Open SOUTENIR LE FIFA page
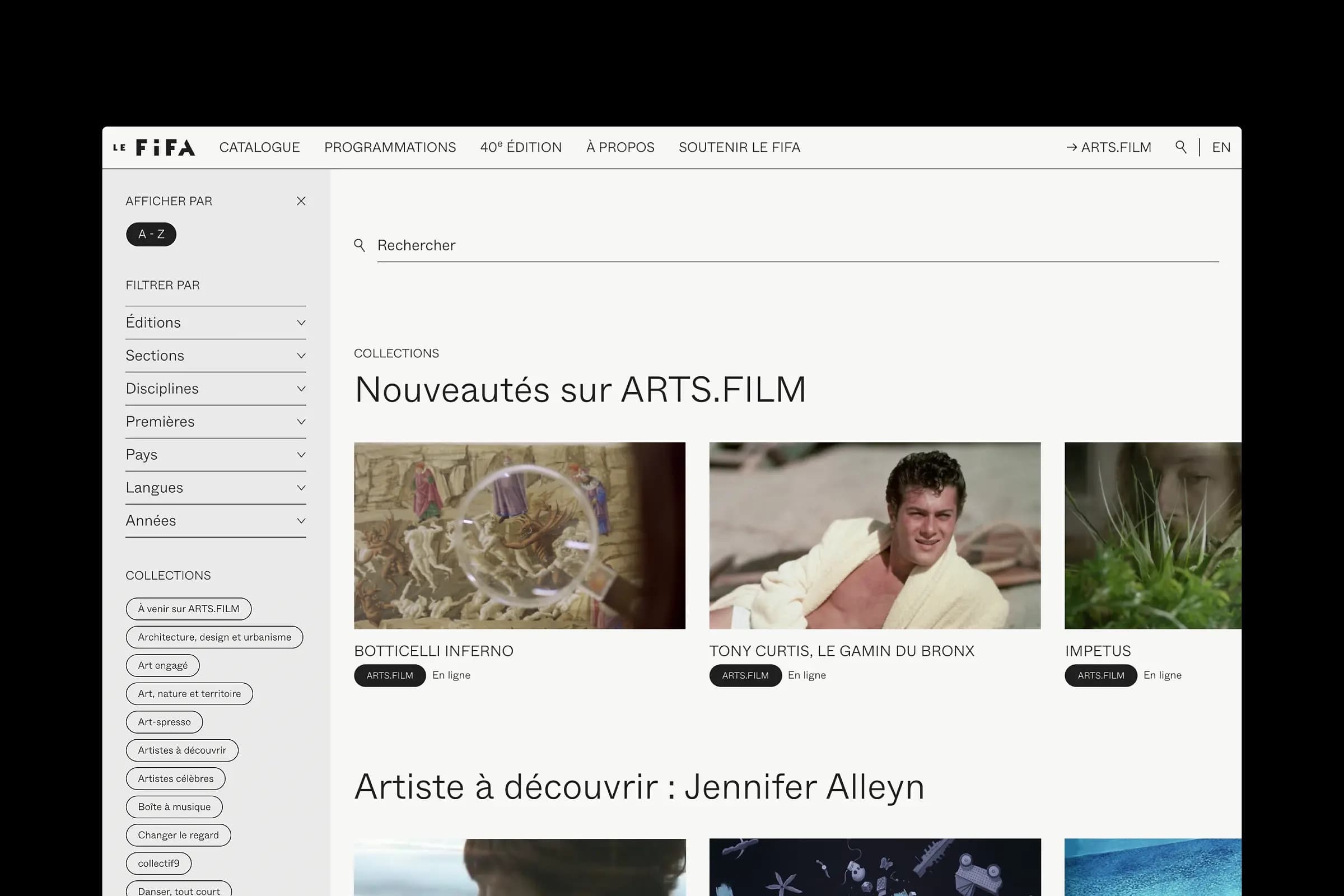The width and height of the screenshot is (1344, 896). [x=739, y=147]
